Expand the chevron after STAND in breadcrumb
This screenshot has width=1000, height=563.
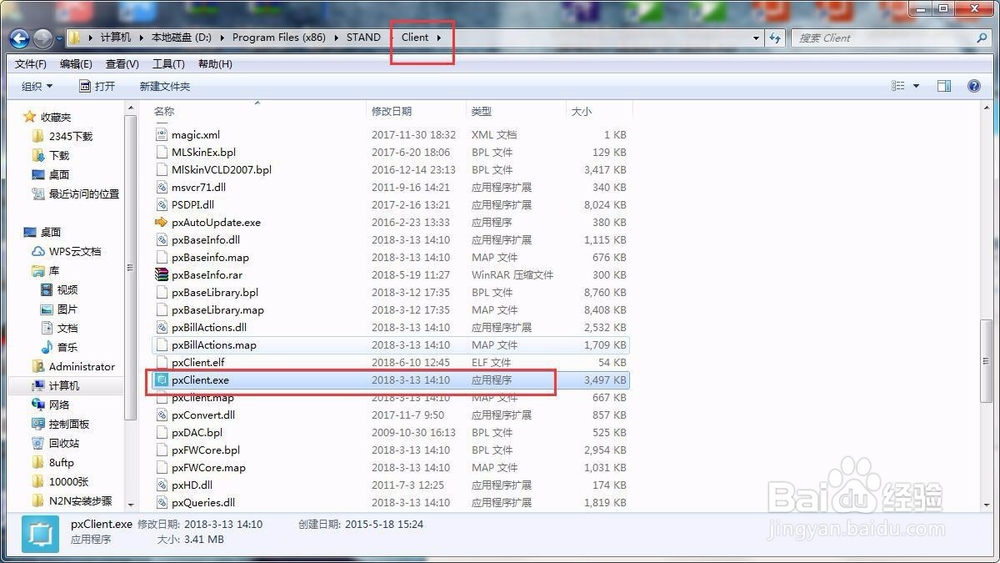(x=392, y=38)
